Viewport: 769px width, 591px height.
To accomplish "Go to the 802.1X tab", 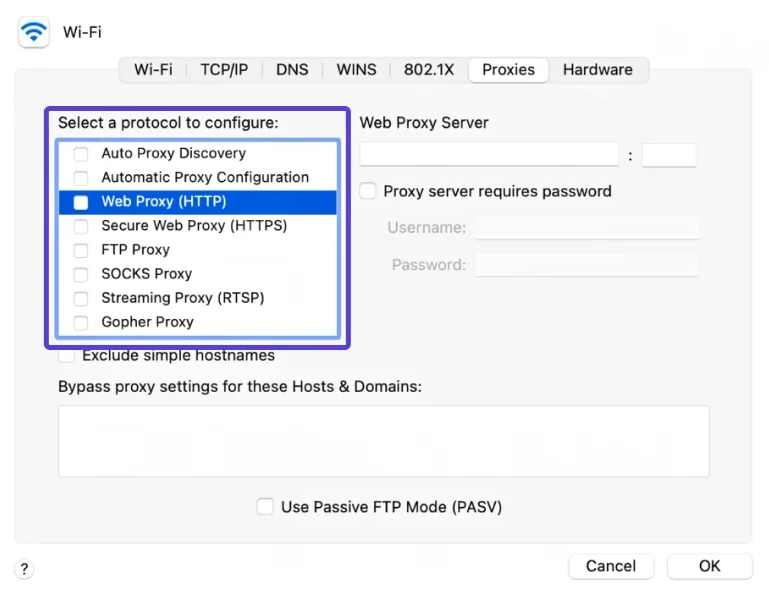I will coord(428,70).
